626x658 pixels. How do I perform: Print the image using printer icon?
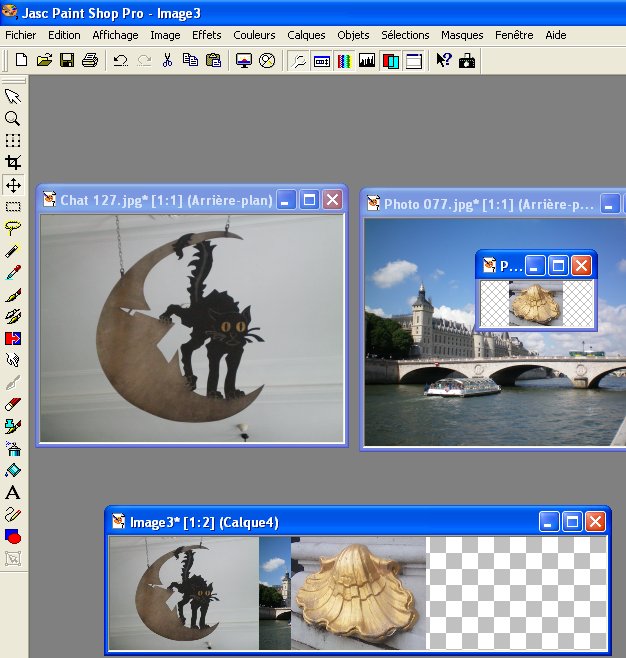[x=90, y=61]
